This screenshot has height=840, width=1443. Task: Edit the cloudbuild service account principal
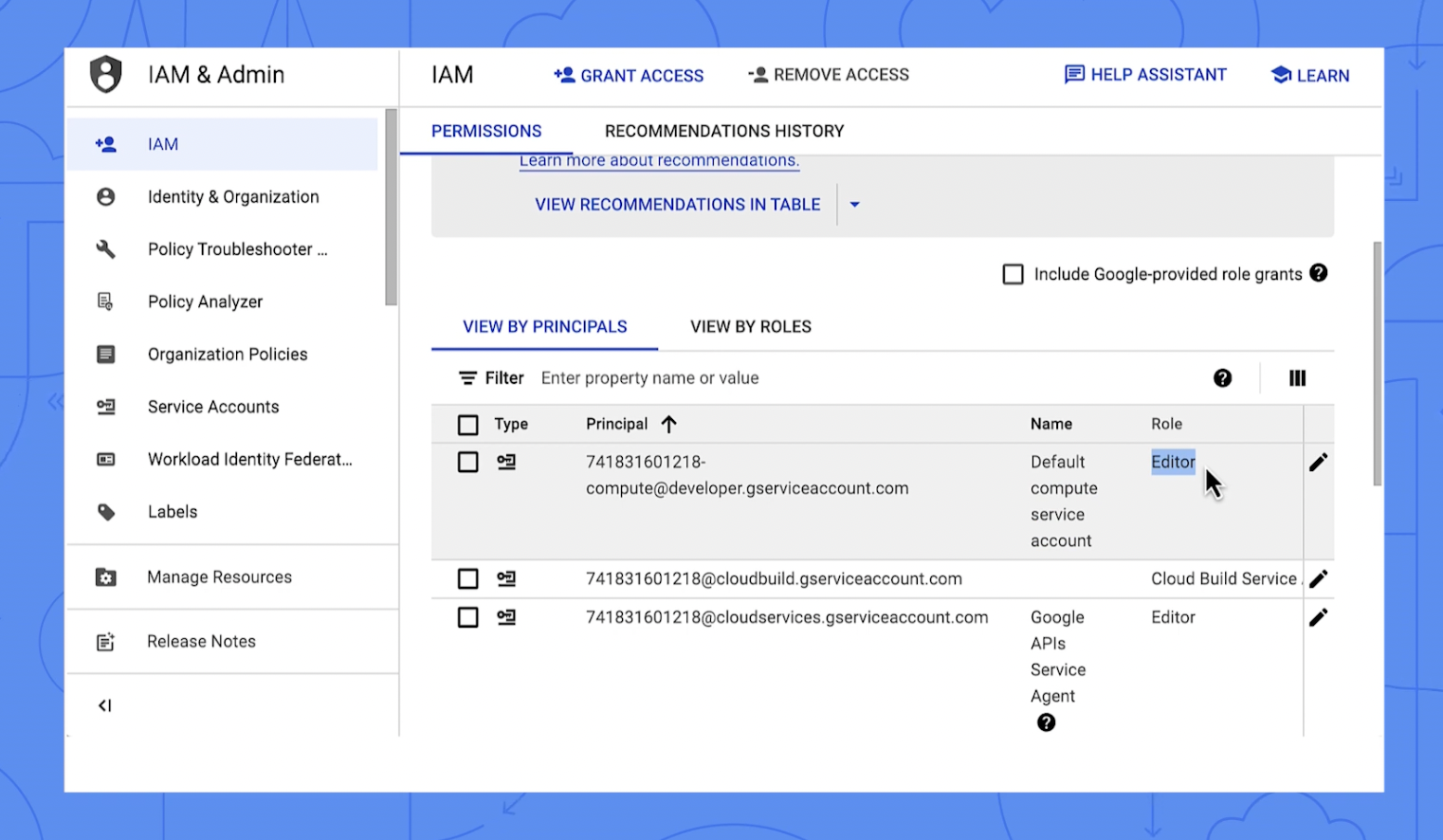pos(1319,579)
